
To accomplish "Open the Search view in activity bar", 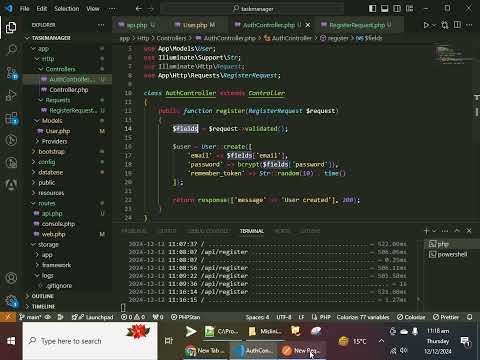I will pos(12,50).
